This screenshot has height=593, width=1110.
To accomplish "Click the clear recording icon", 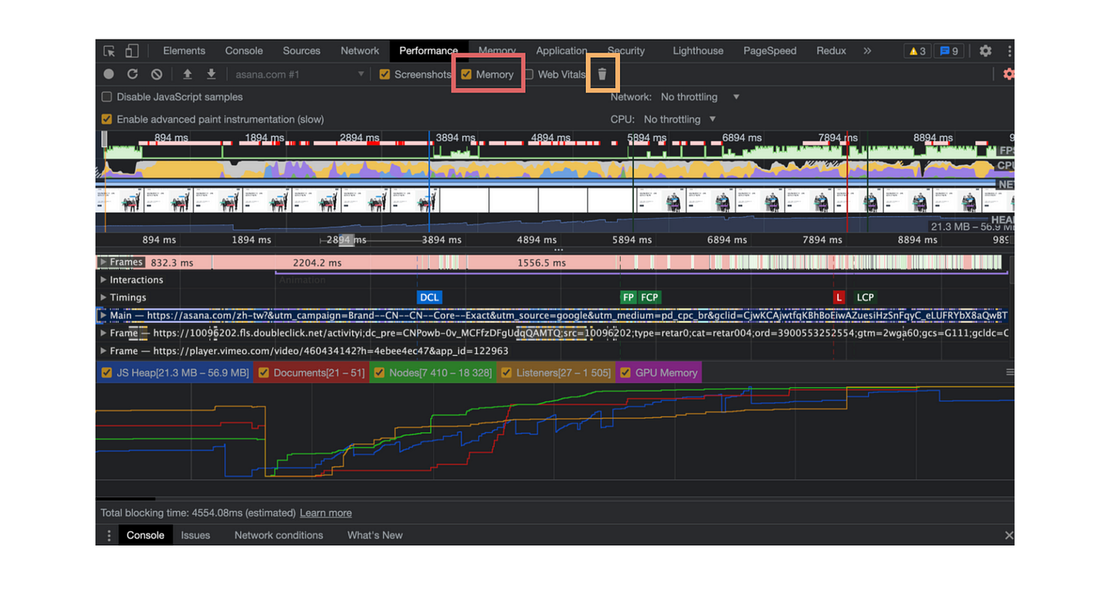I will (157, 74).
